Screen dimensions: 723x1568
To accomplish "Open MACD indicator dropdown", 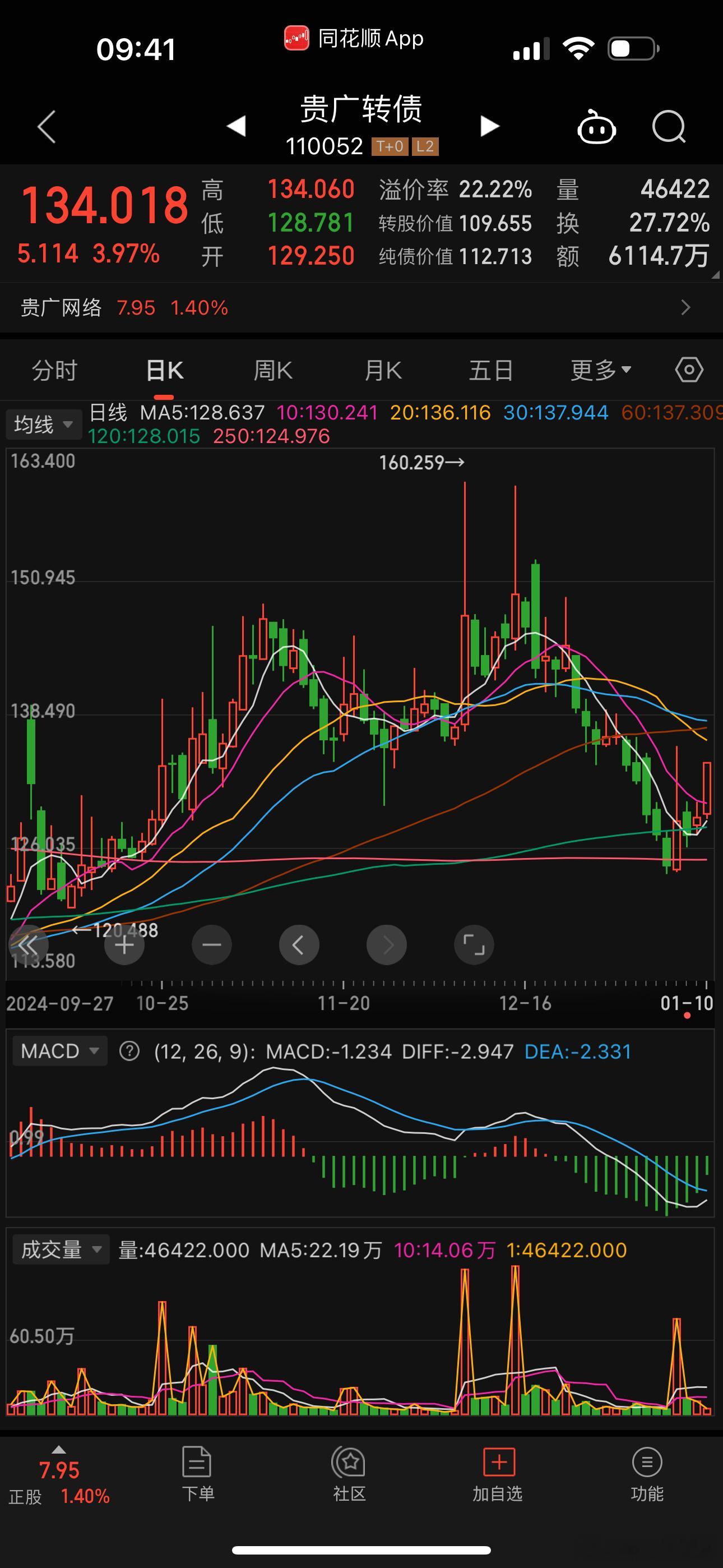I will coord(59,1051).
